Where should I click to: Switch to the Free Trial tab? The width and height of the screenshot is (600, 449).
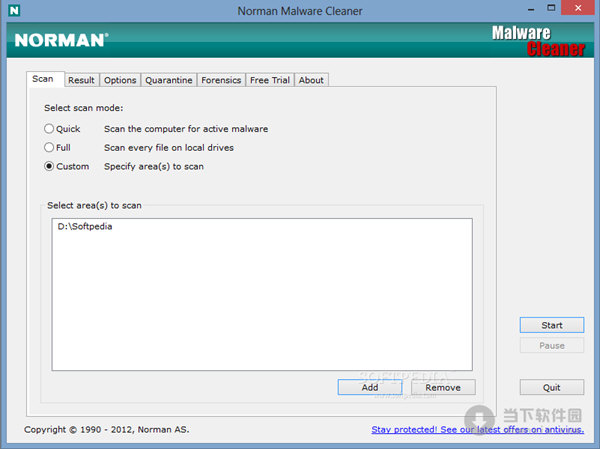coord(270,80)
